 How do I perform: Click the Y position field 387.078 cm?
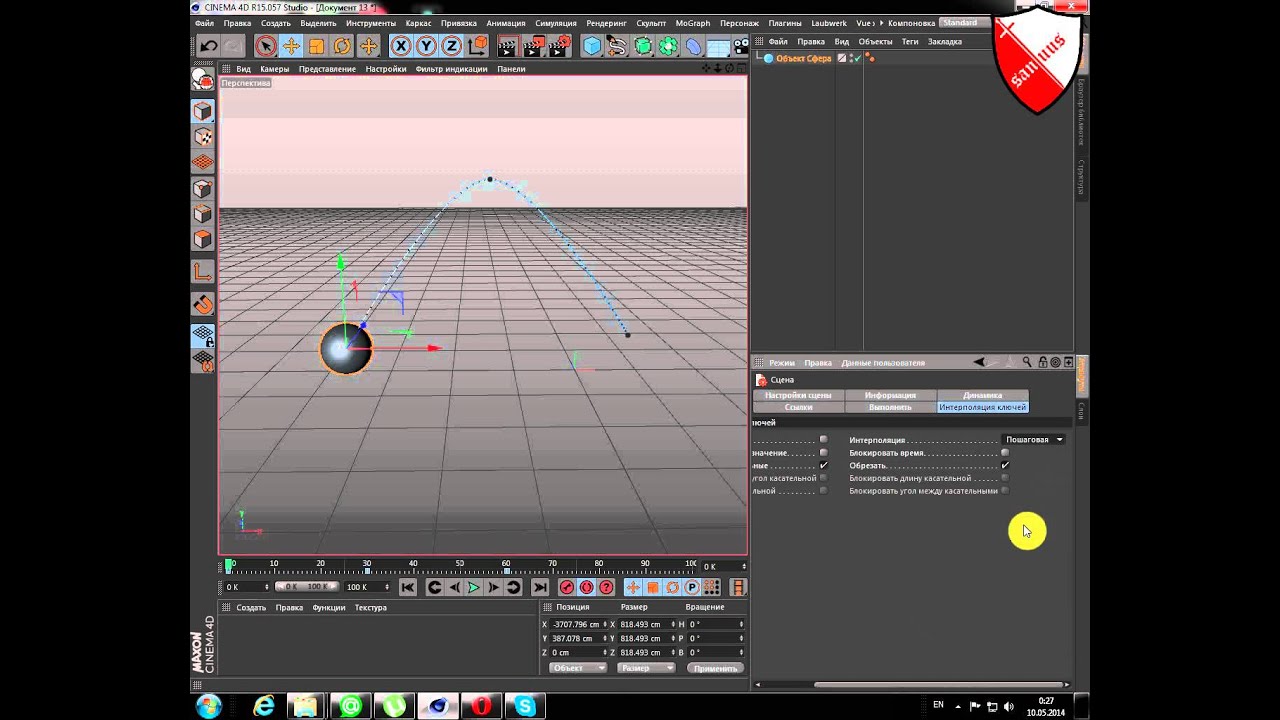pos(577,638)
